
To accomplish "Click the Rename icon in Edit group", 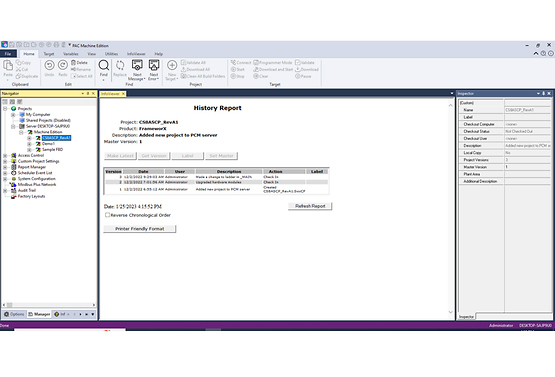I will click(x=73, y=69).
